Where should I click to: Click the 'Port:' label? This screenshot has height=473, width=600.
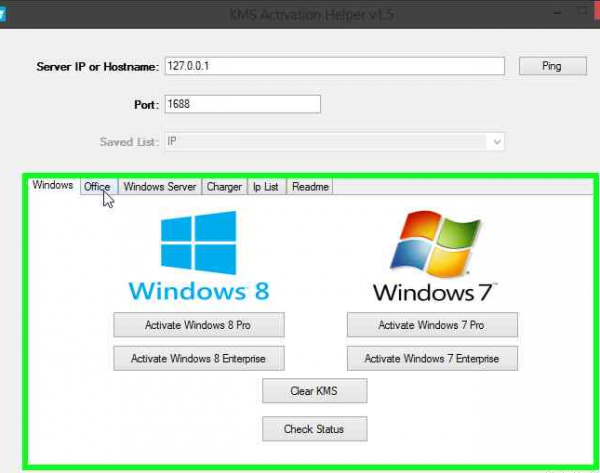pos(146,104)
